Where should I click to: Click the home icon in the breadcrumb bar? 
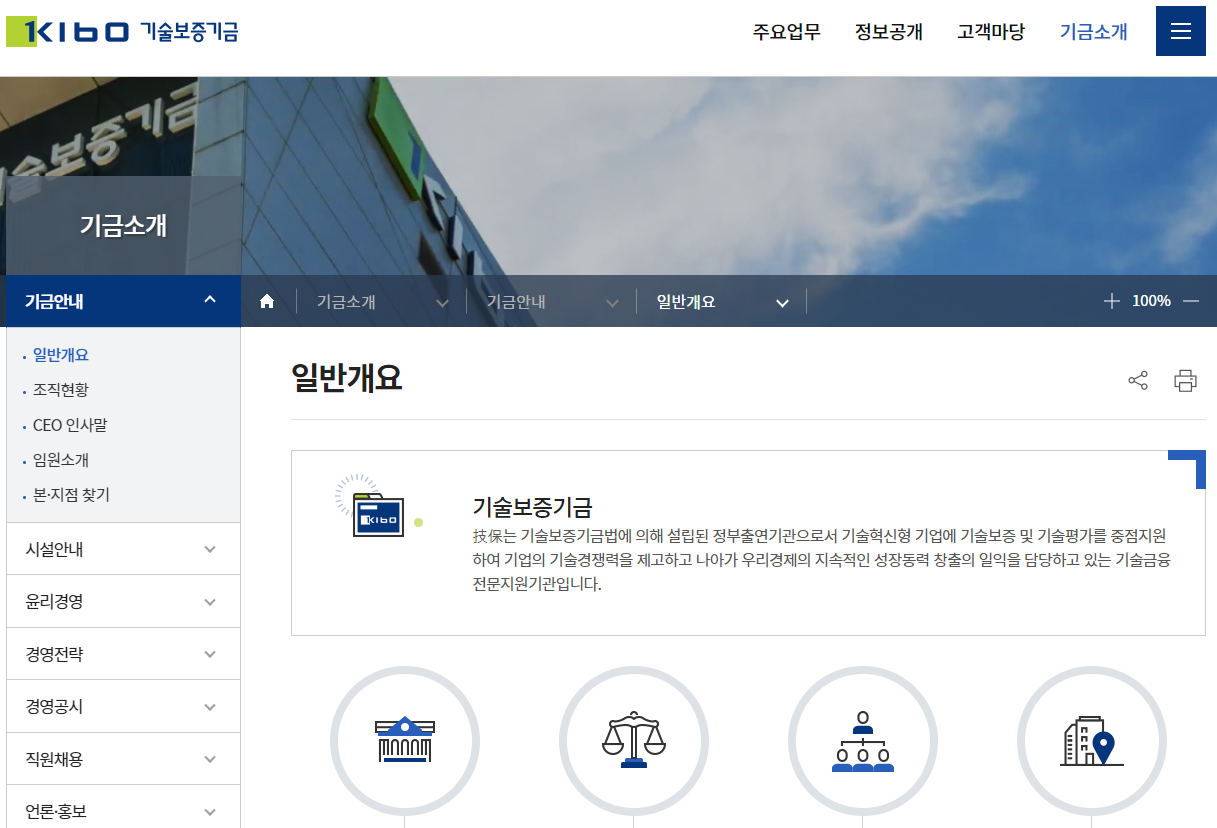[x=268, y=300]
